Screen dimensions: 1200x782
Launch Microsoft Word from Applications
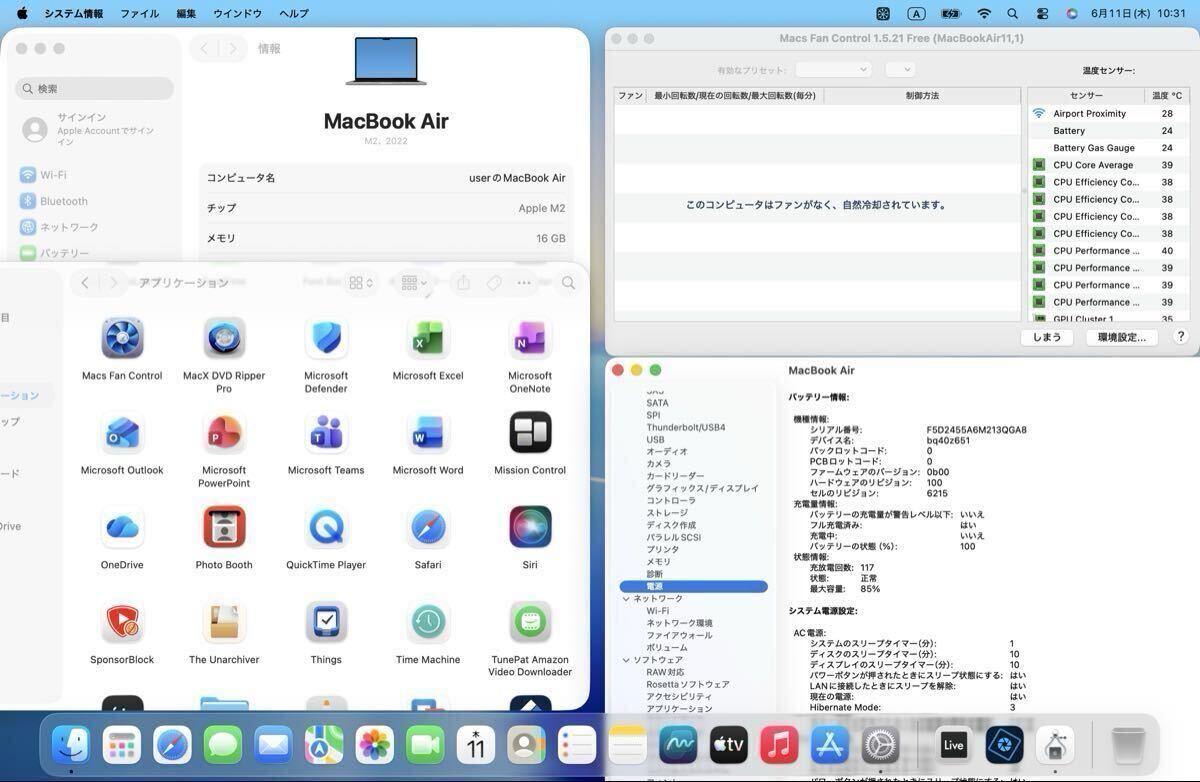[428, 433]
